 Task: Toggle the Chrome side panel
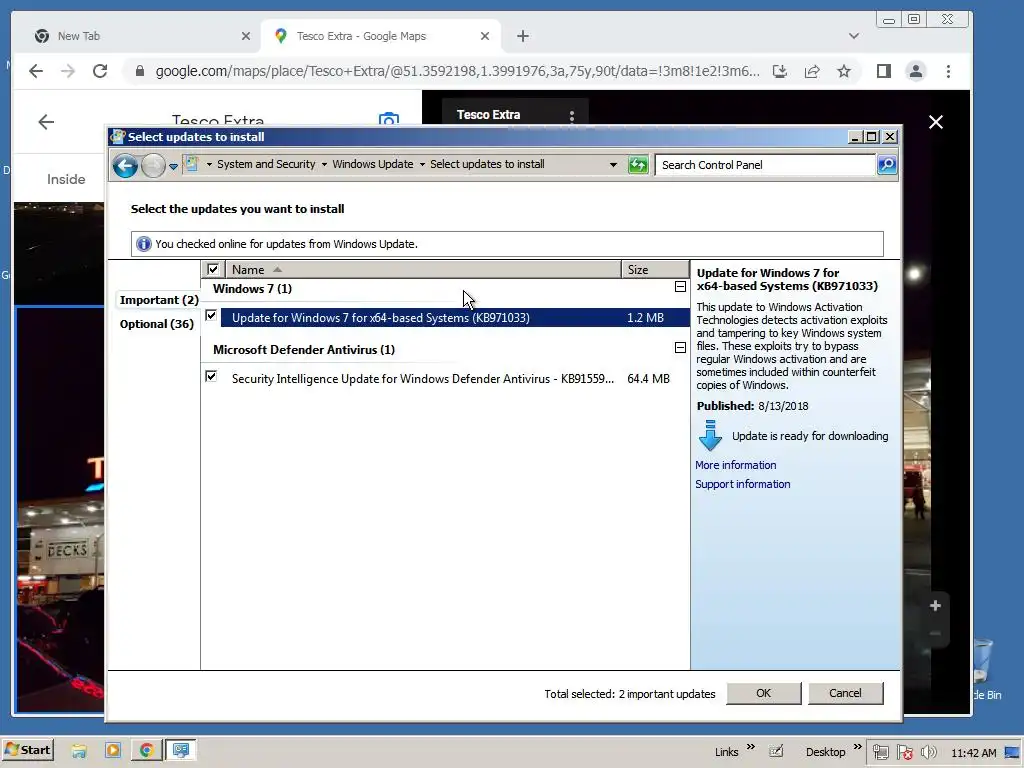pyautogui.click(x=884, y=71)
